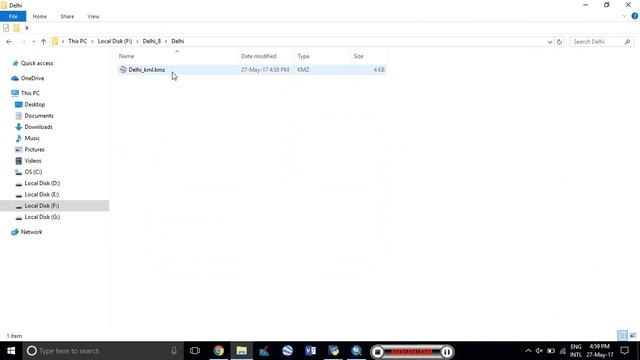Click This PC in the address bar

click(x=78, y=41)
